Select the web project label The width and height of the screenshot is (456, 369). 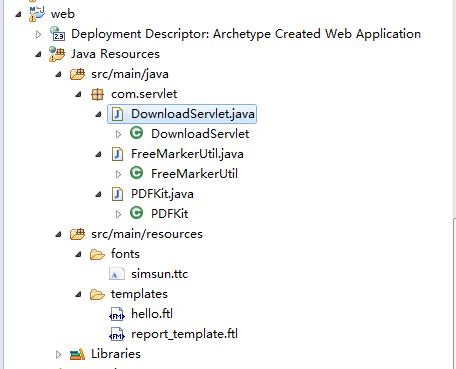click(63, 14)
